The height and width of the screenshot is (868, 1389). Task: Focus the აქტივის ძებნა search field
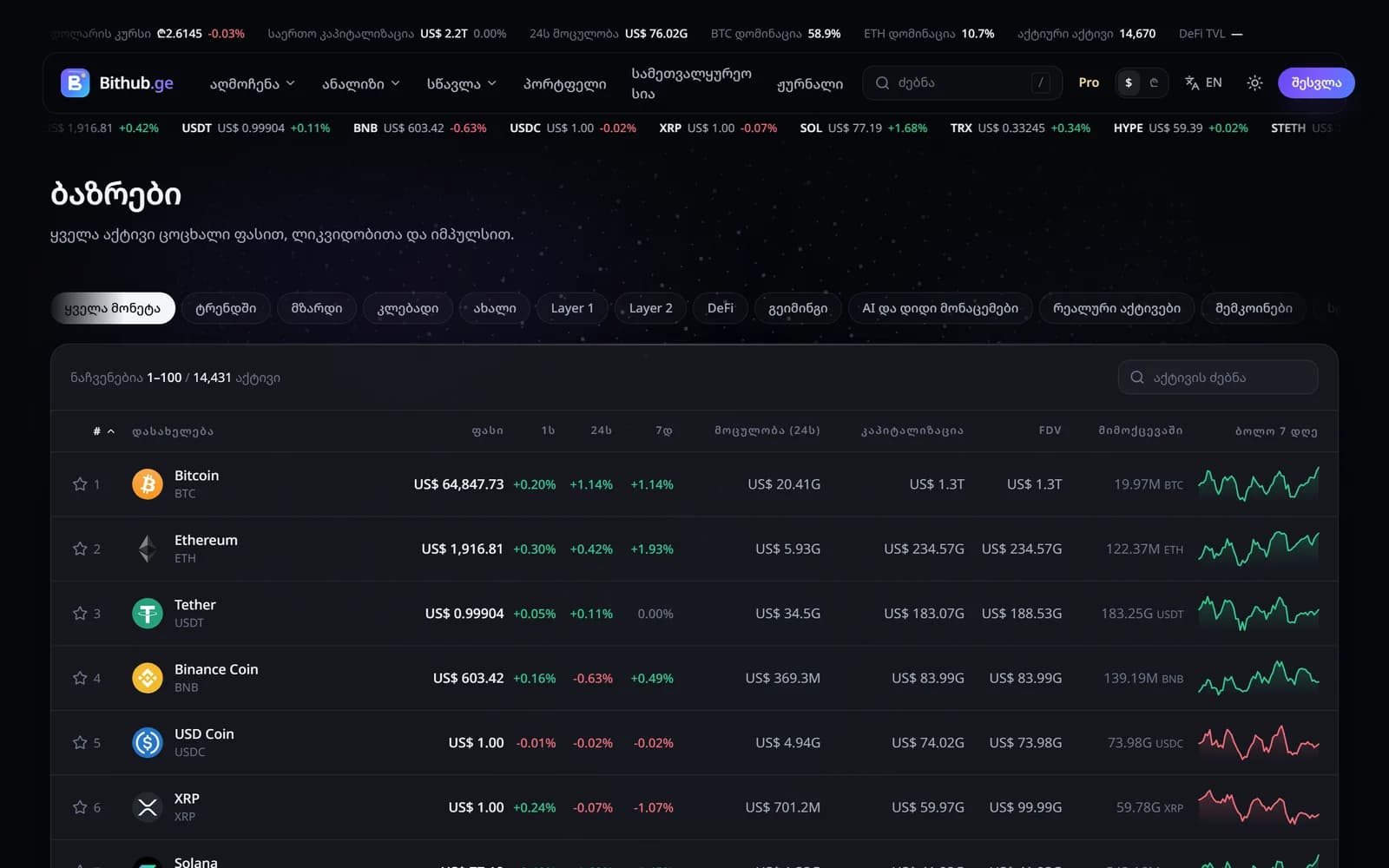pos(1218,378)
